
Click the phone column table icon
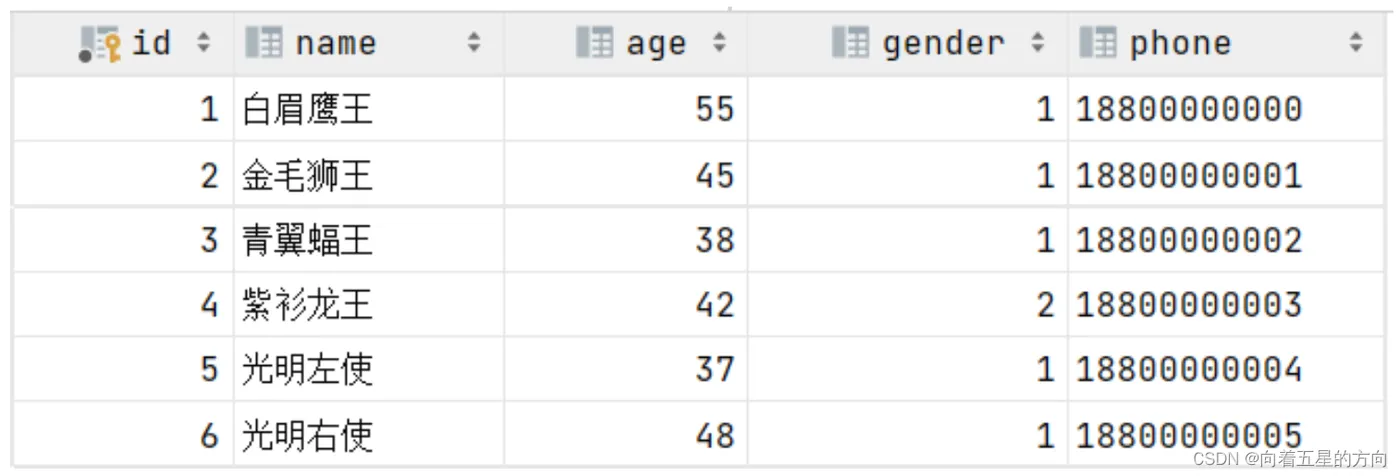coord(1097,43)
